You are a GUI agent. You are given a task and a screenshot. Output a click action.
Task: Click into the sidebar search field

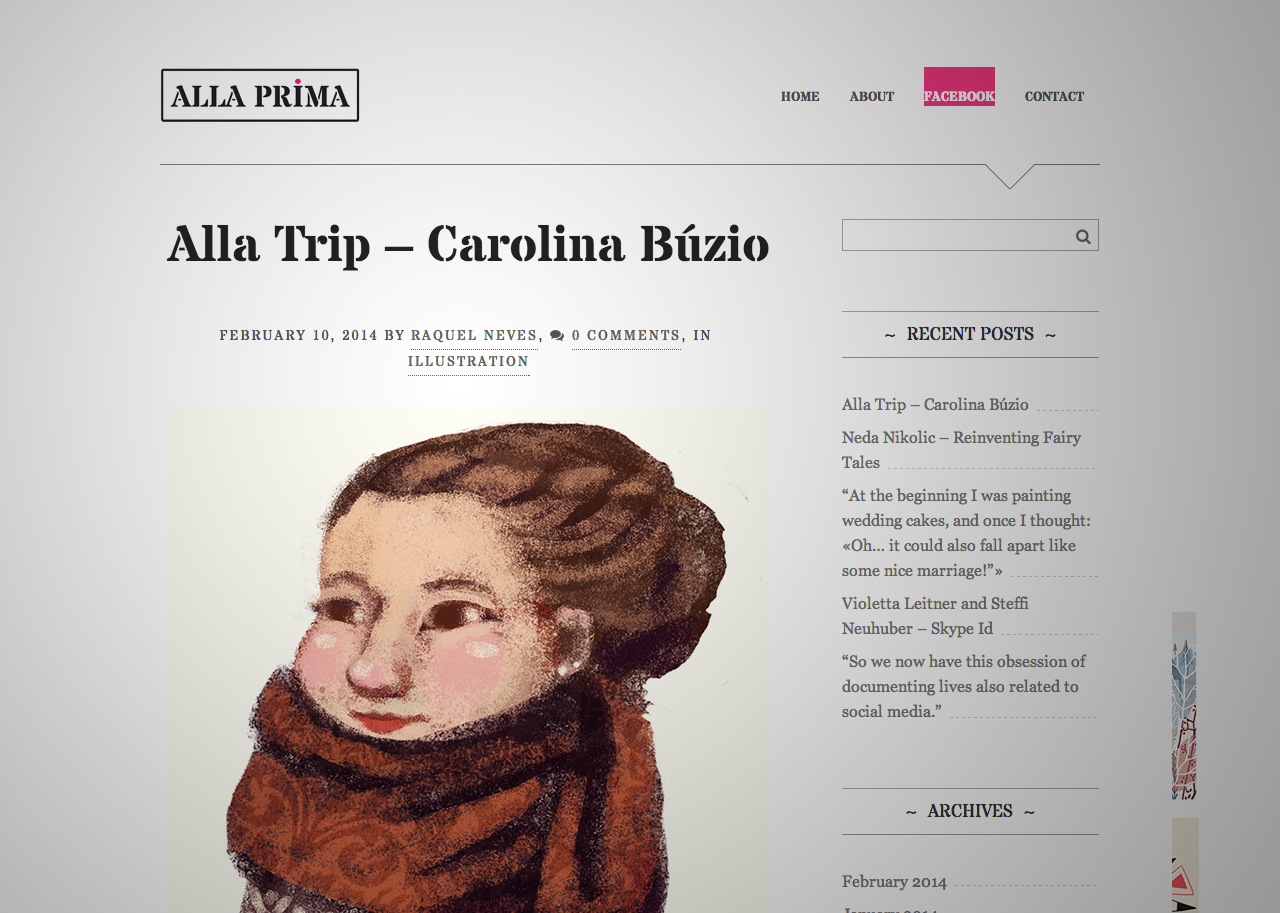coord(958,235)
